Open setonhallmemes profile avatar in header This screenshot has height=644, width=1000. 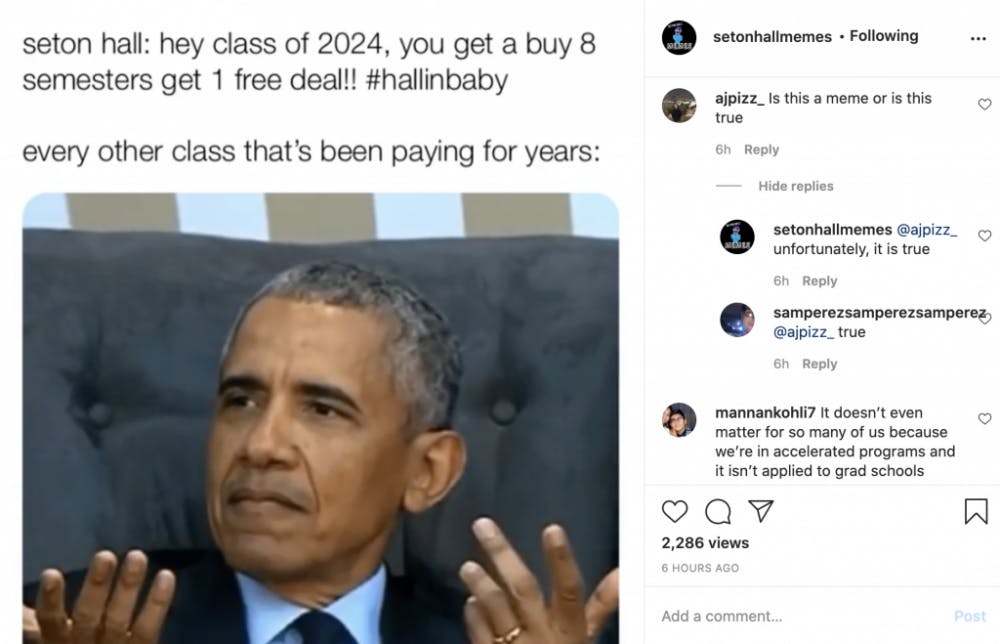click(679, 37)
